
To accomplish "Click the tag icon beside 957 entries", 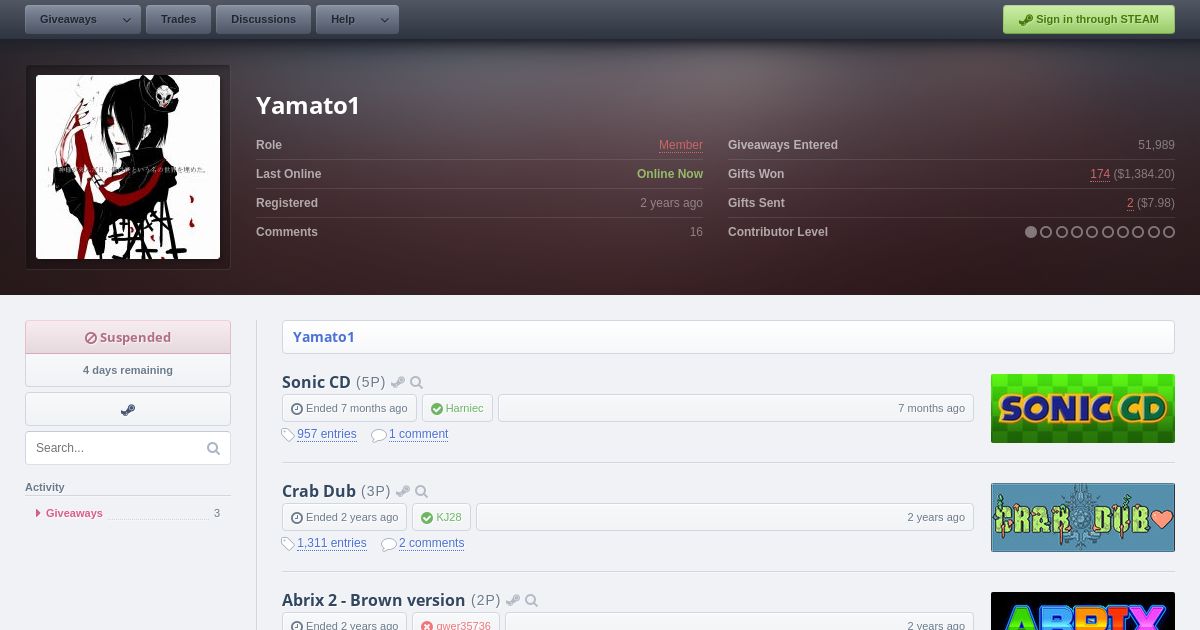I will (288, 435).
